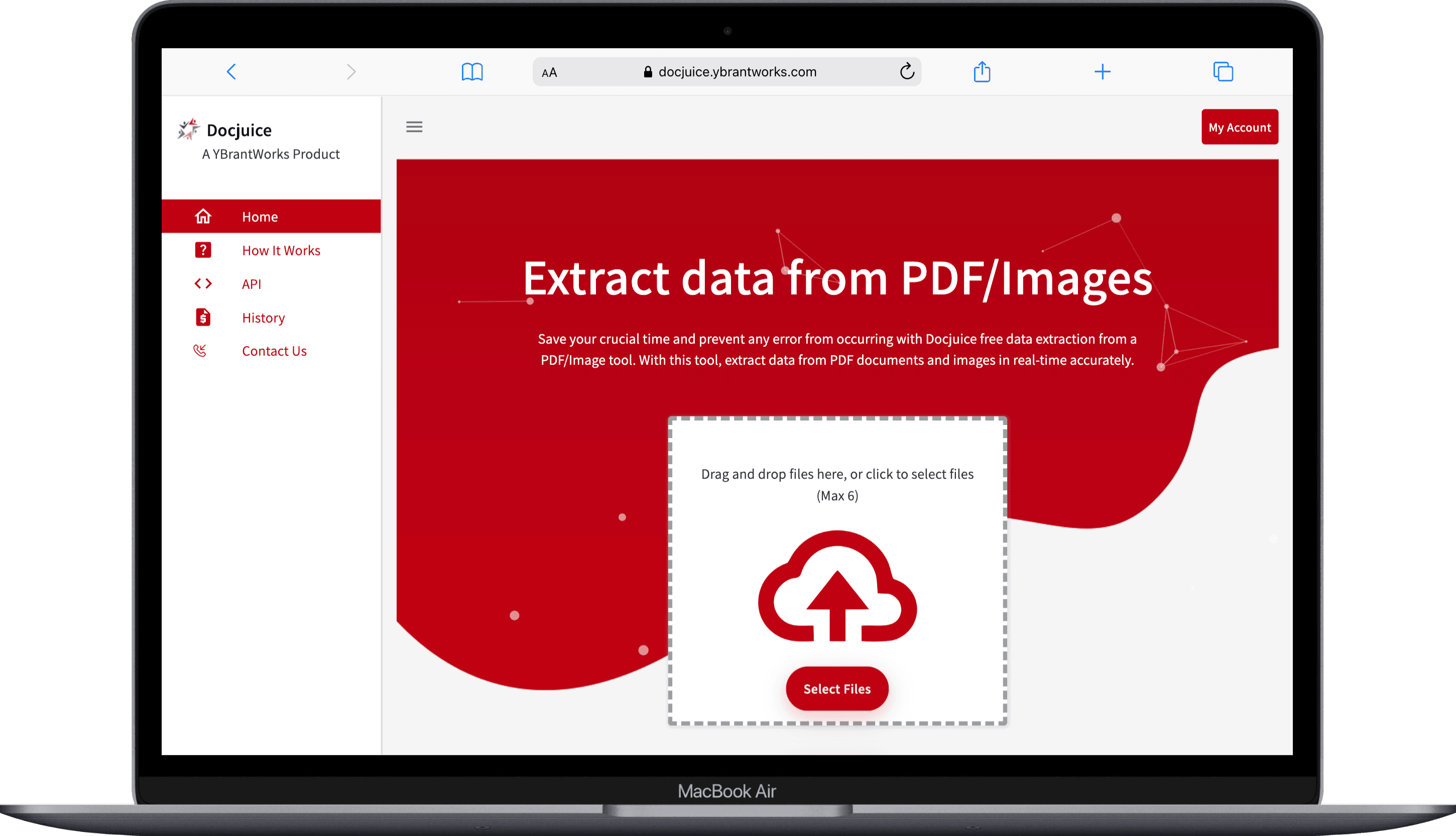Click the cloud upload icon

click(x=837, y=586)
